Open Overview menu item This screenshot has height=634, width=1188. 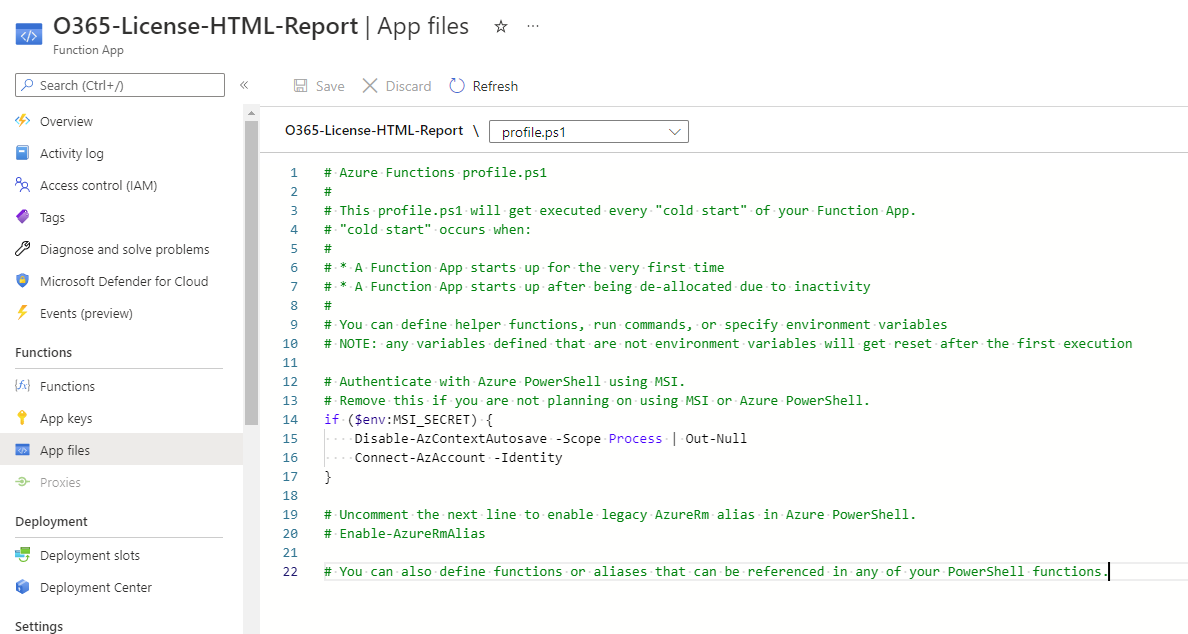tap(67, 121)
